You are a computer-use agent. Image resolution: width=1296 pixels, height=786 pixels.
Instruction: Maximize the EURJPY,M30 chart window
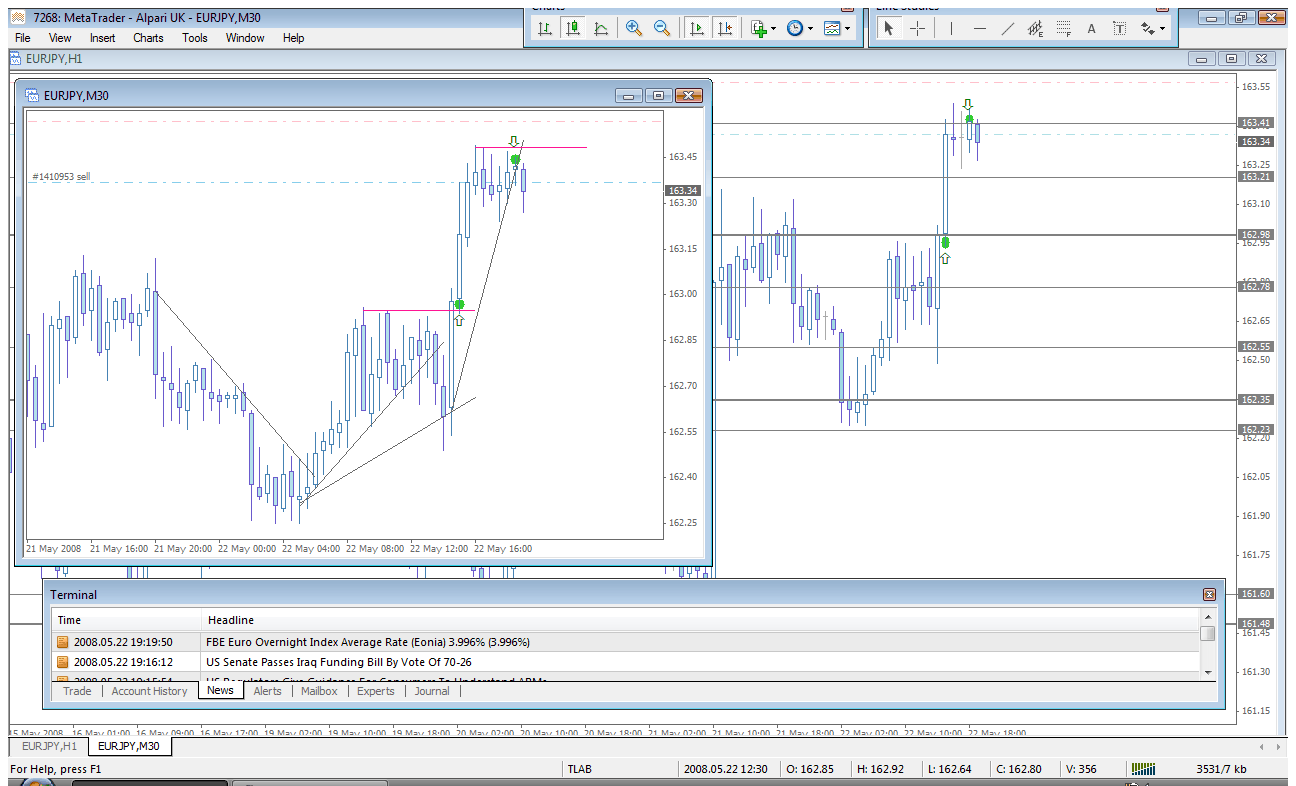tap(657, 96)
